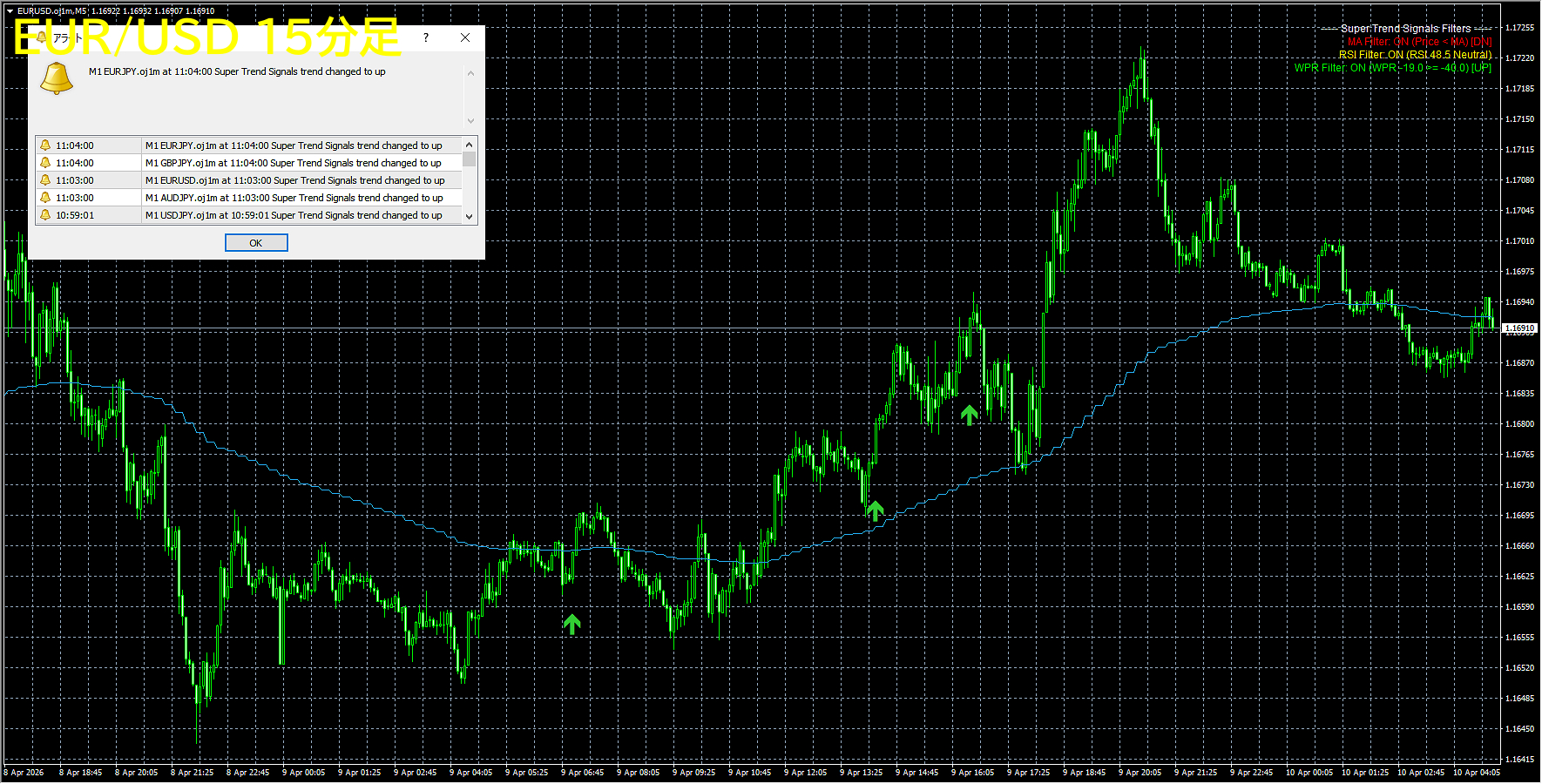
Task: Click the scrollbar thumb in the alert list
Action: click(x=470, y=159)
